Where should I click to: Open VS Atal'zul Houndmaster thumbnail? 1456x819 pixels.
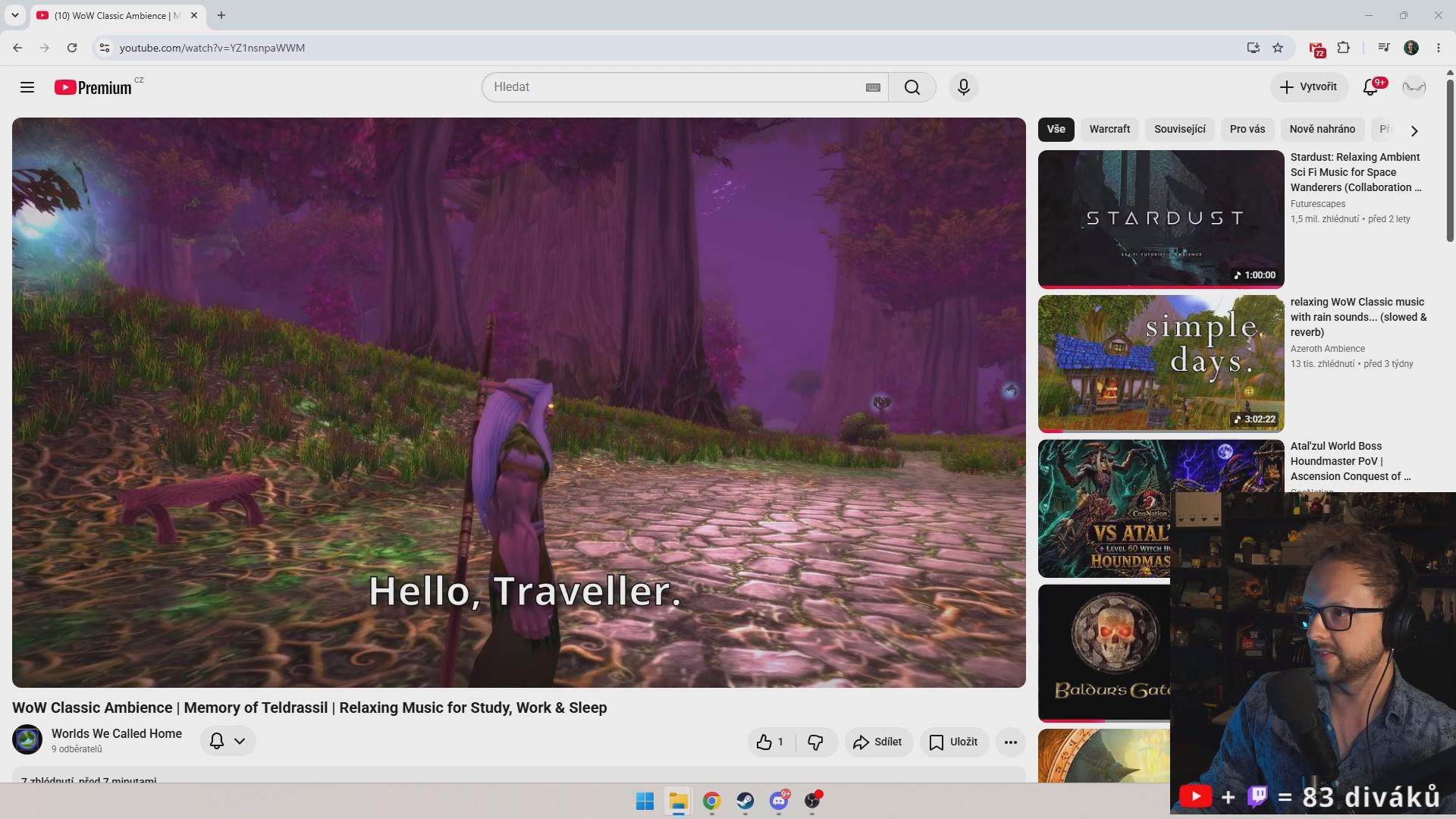(1104, 508)
